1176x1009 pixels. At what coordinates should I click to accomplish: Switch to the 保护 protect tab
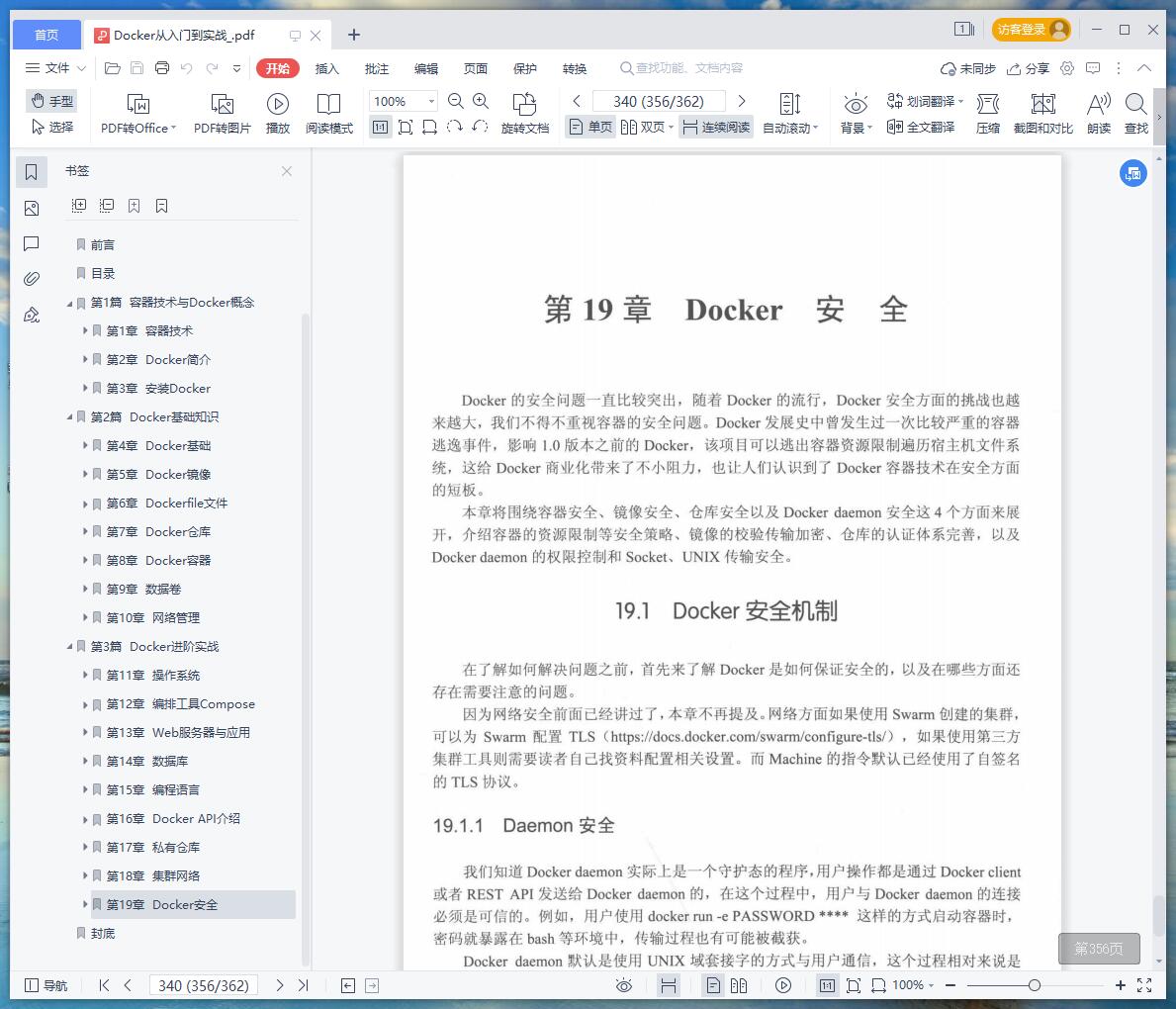[525, 68]
